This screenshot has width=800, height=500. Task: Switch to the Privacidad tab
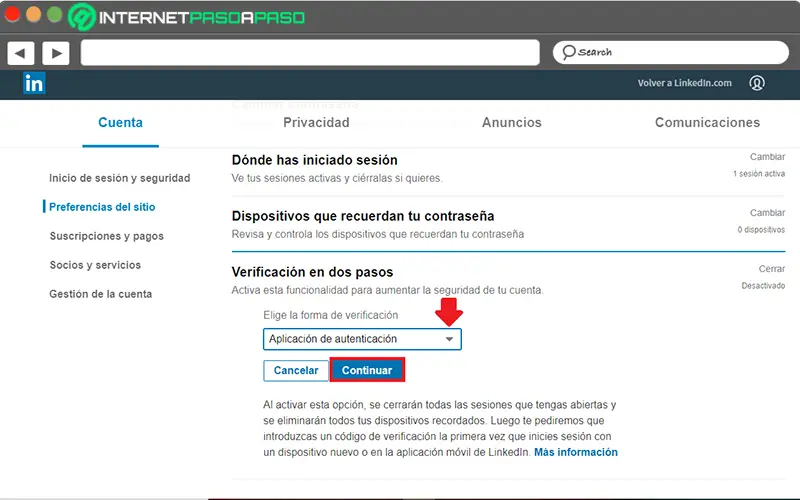coord(316,122)
